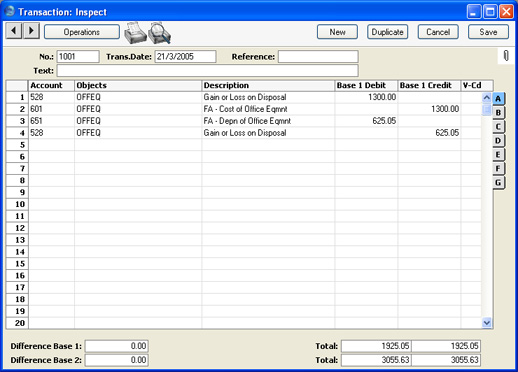Switch to flip tab G
Viewport: 518px width, 372px height.
(x=498, y=183)
